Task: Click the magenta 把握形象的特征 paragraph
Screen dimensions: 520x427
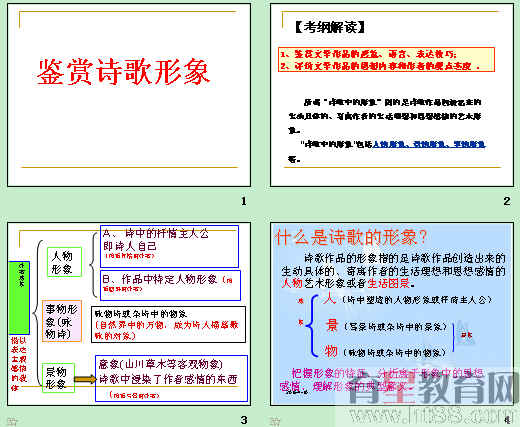Action: click(x=382, y=380)
